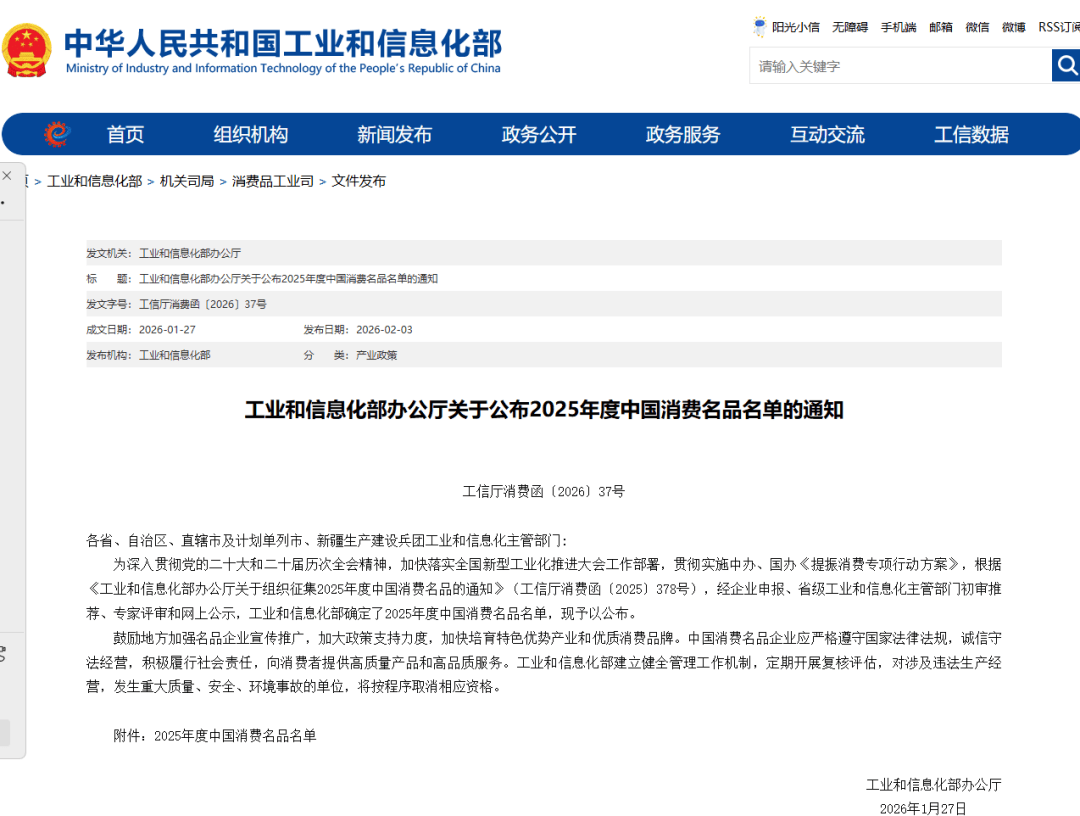1080x816 pixels.
Task: Open the 组织机构 menu item
Action: tap(250, 135)
